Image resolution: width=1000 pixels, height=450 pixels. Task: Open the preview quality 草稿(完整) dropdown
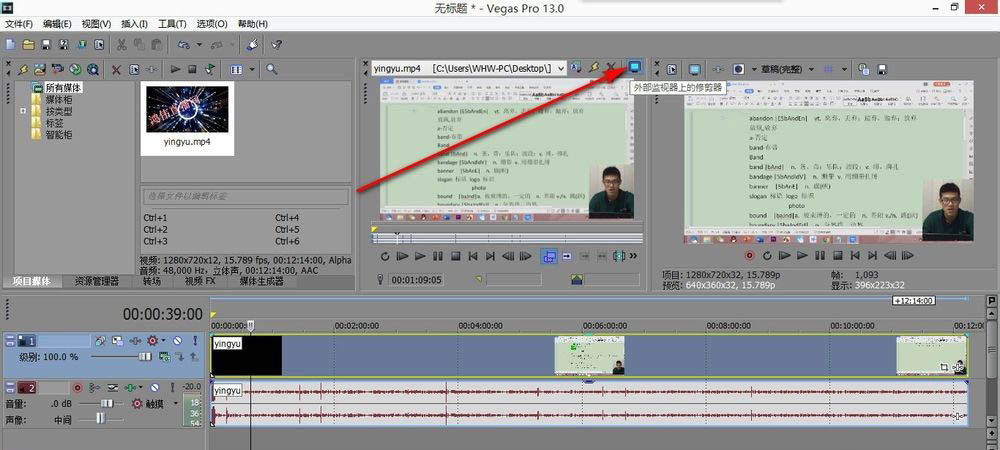(x=811, y=69)
